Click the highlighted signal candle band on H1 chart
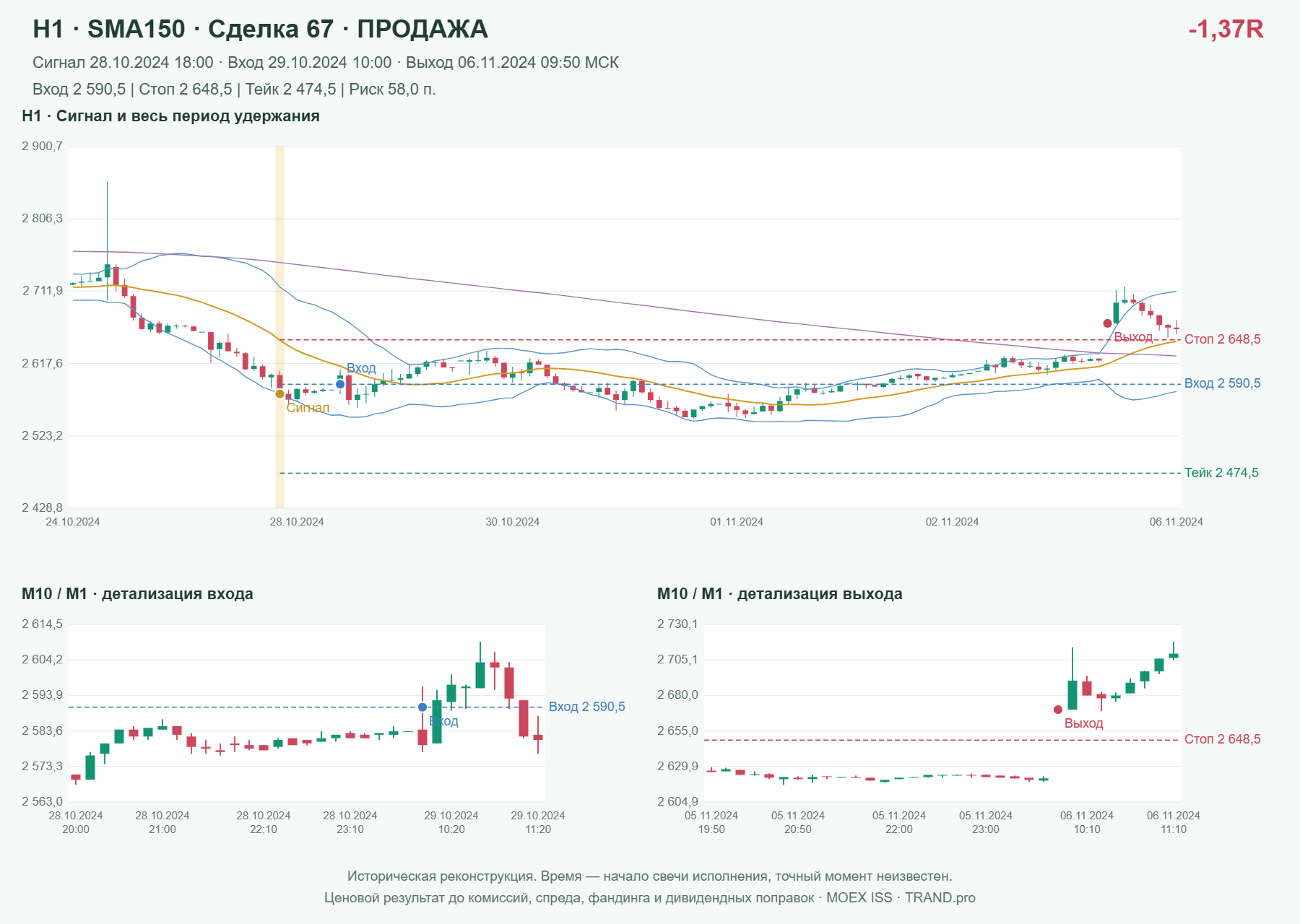 tap(279, 327)
